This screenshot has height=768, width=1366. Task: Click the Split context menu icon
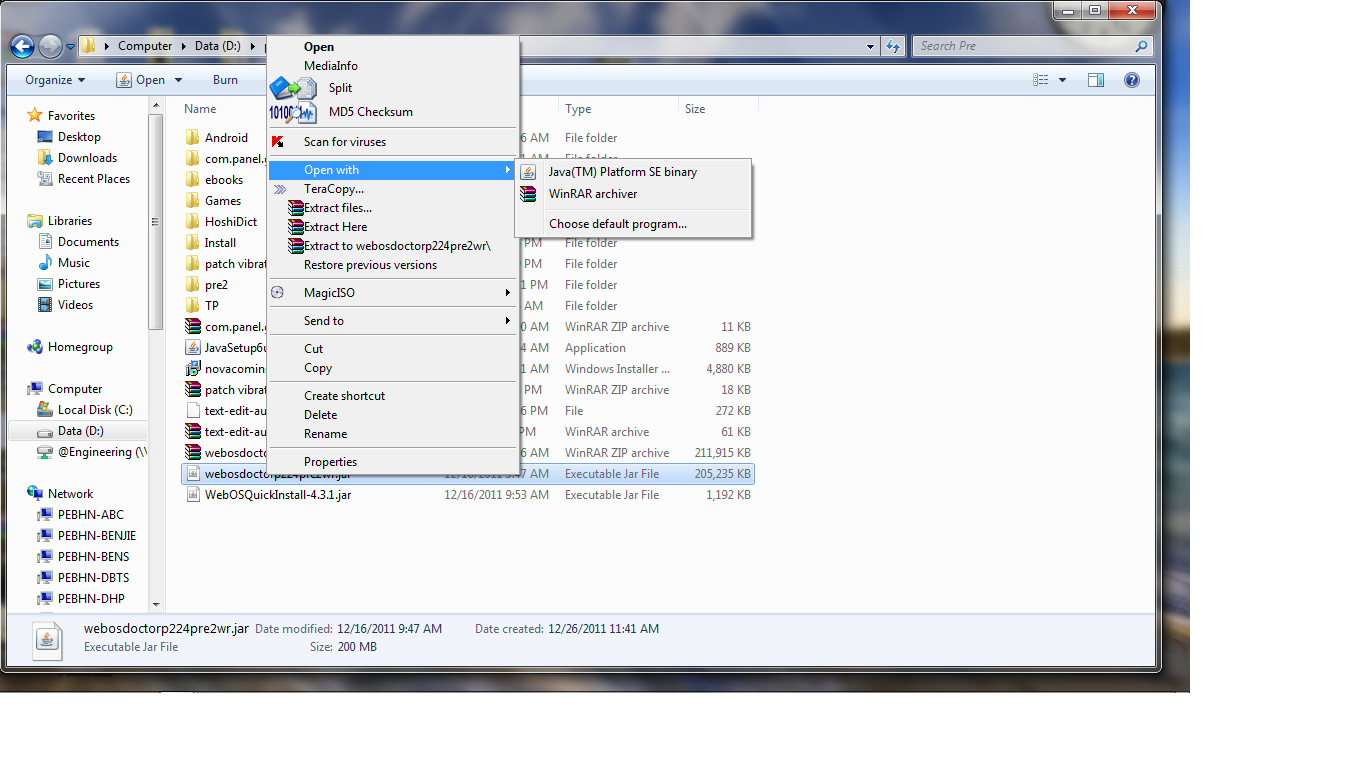tap(293, 88)
